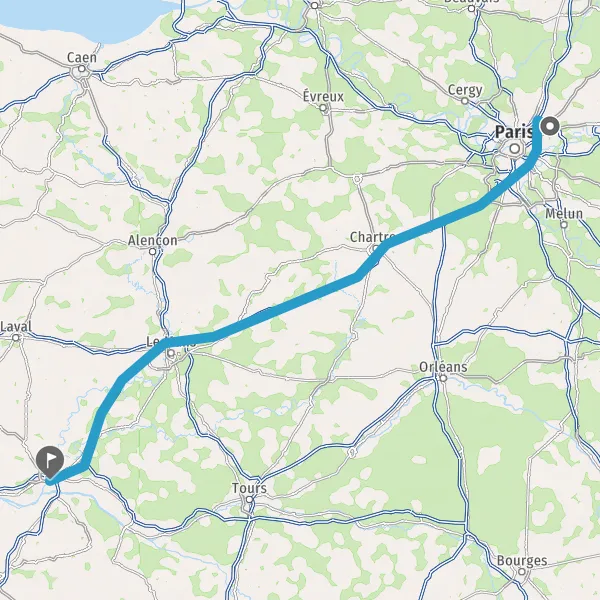Screen dimensions: 600x600
Task: Click the Paris city center circle
Action: (515, 148)
